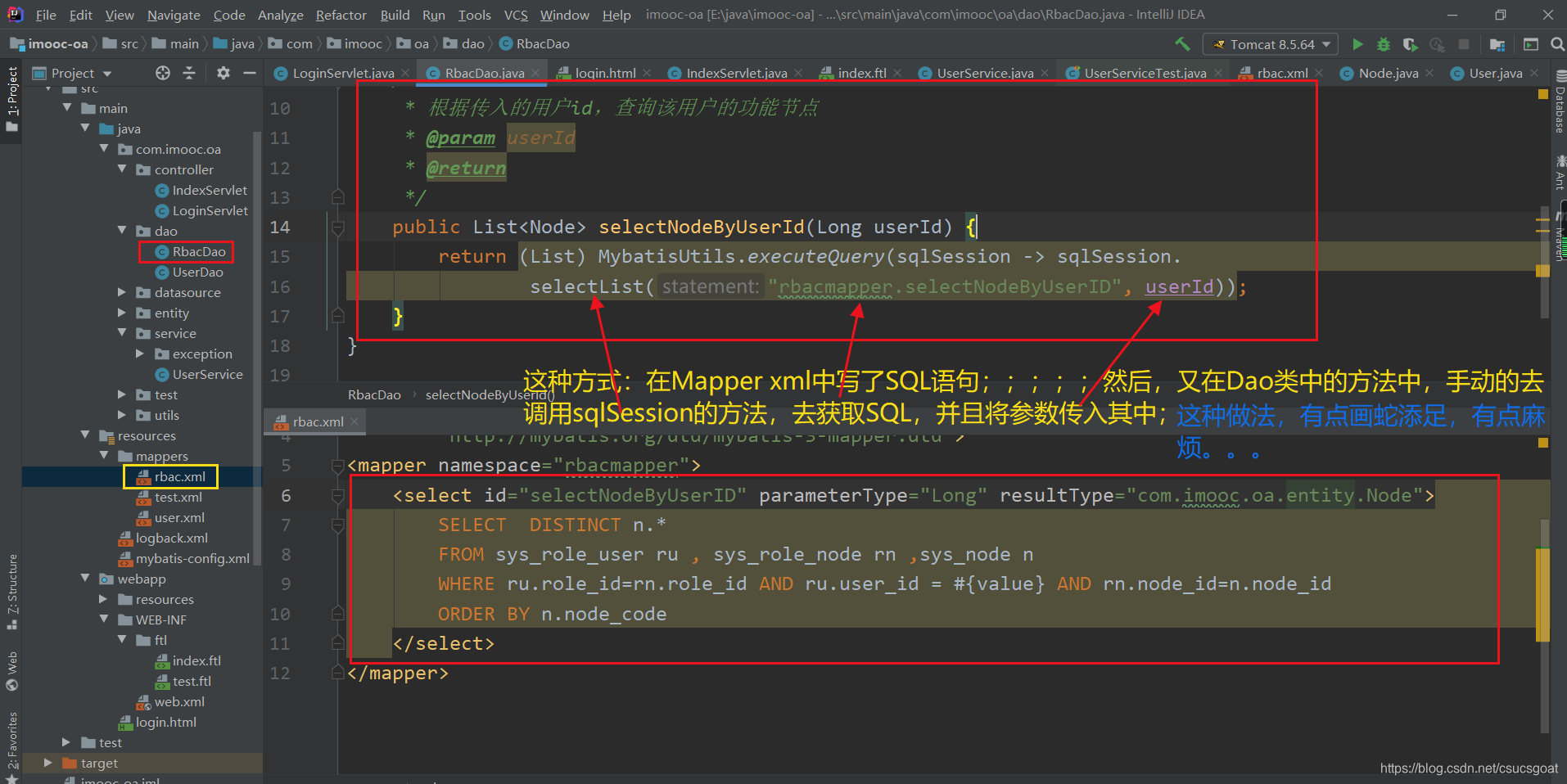Select RbacDao in the project tree
The height and width of the screenshot is (784, 1567).
pyautogui.click(x=198, y=251)
